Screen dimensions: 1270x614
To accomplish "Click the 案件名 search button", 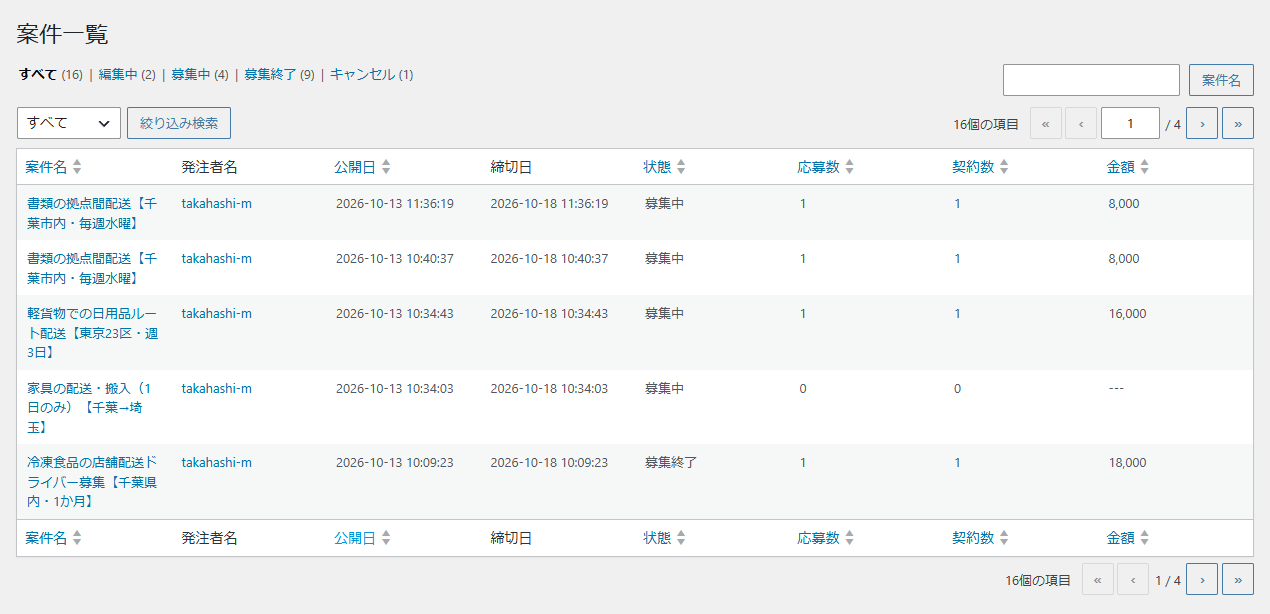I will (1221, 80).
